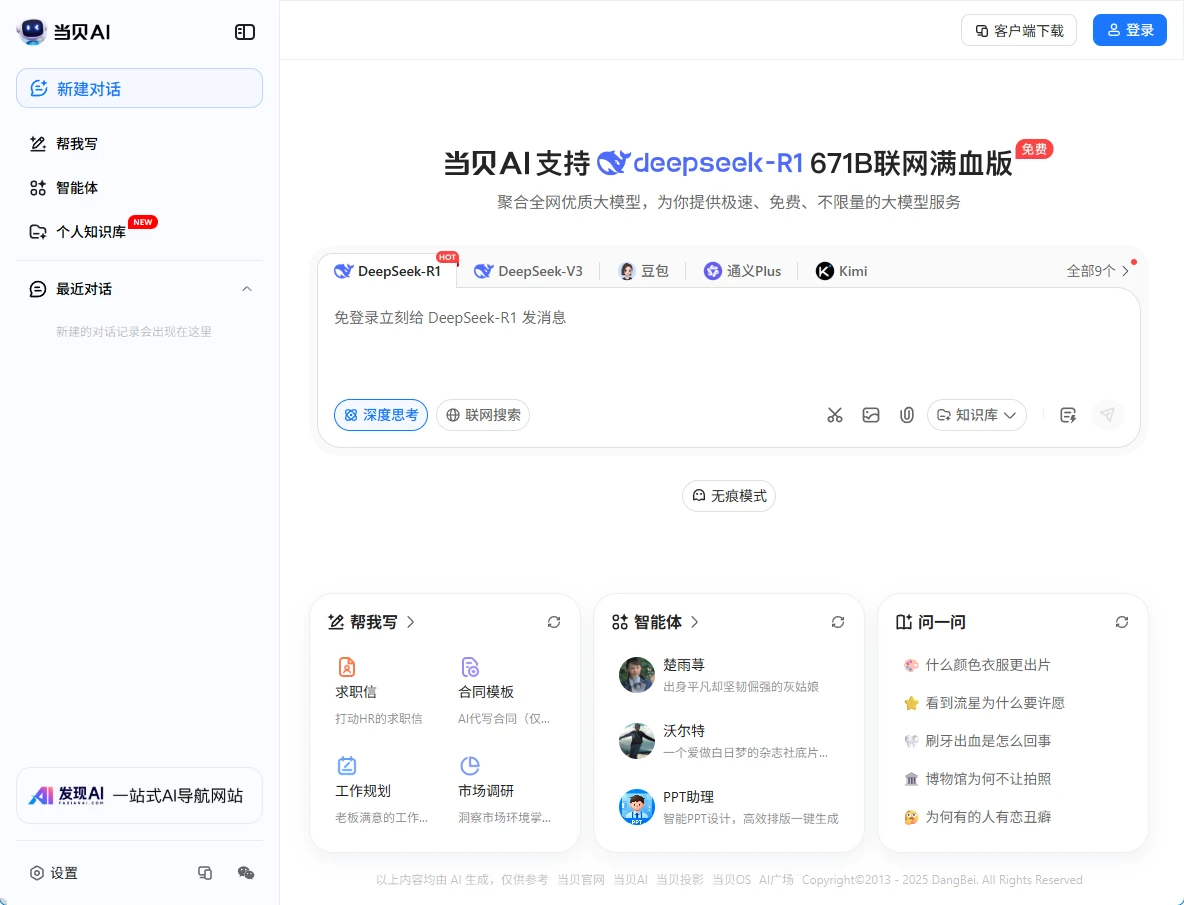The height and width of the screenshot is (905, 1184).
Task: Click the WeChat icon in sidebar footer
Action: coord(246,873)
